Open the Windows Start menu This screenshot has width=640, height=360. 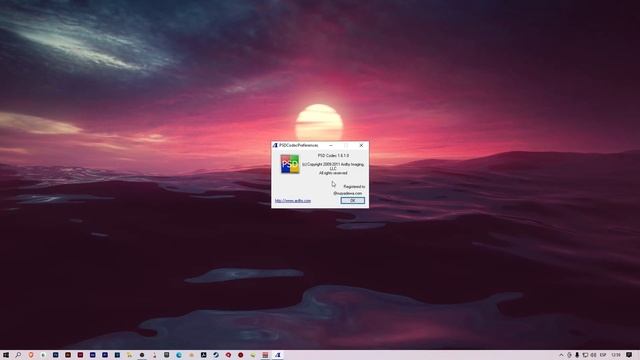pos(6,355)
